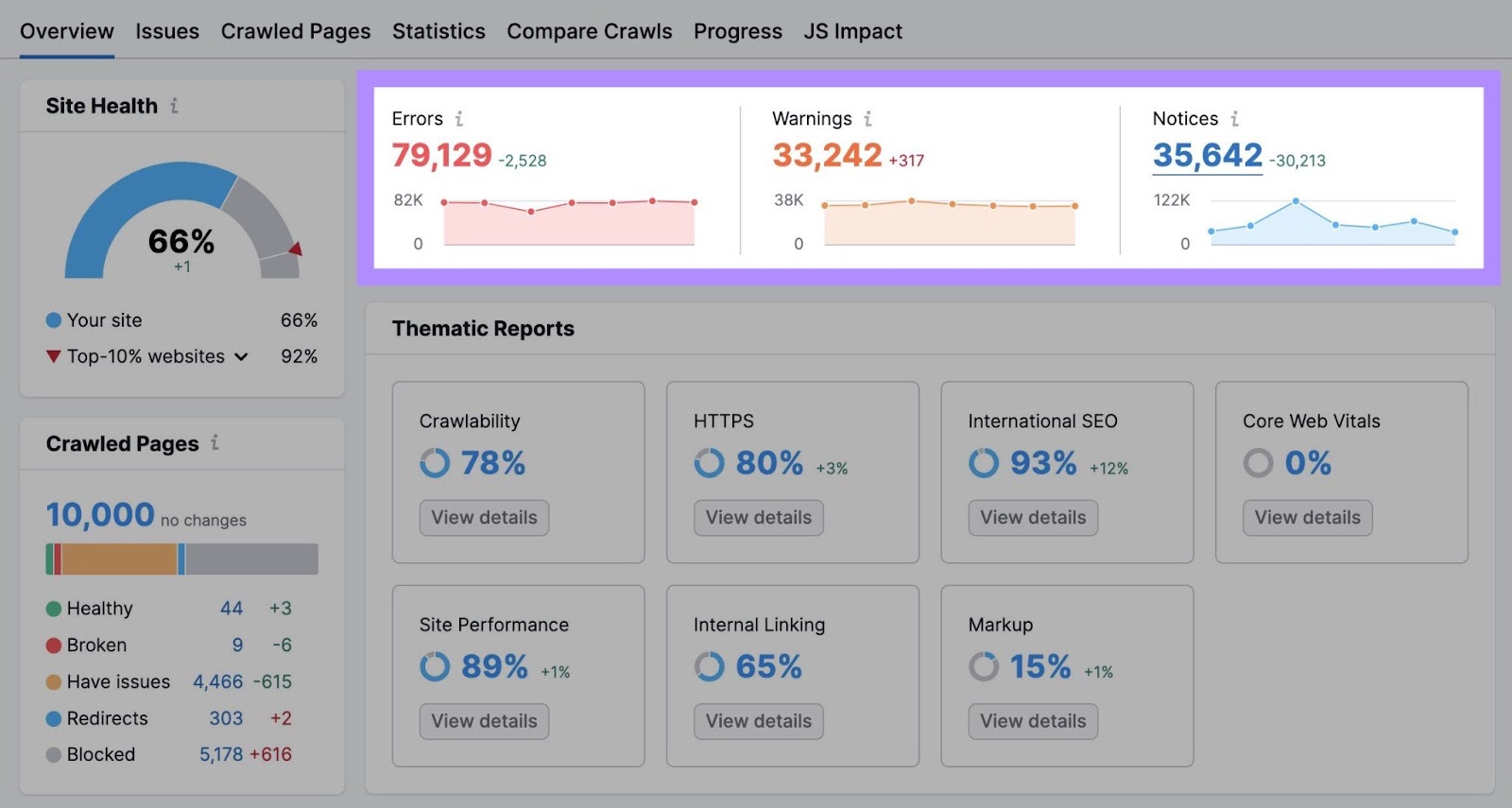
Task: Click the Errors info icon
Action: (459, 119)
